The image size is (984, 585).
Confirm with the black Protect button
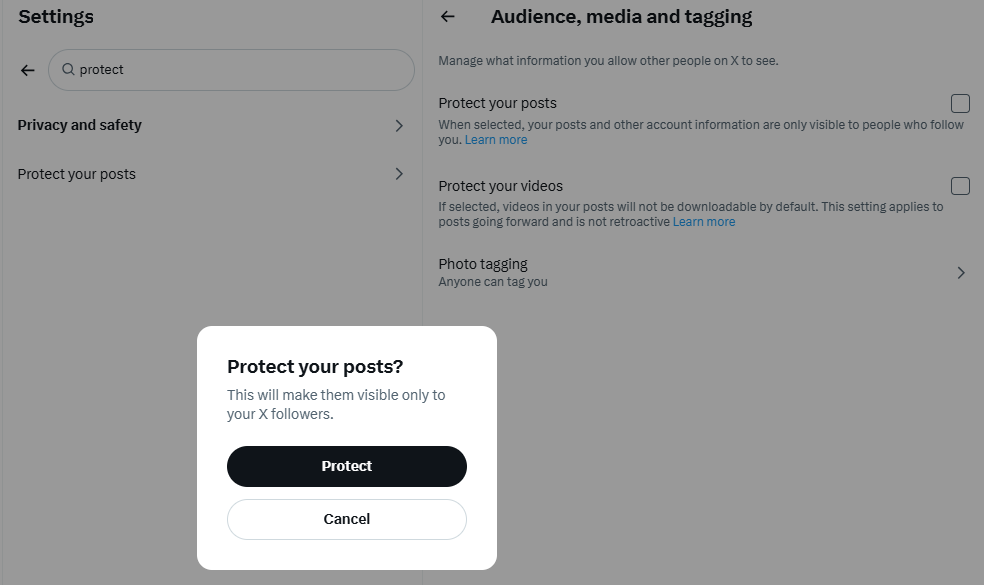[347, 466]
